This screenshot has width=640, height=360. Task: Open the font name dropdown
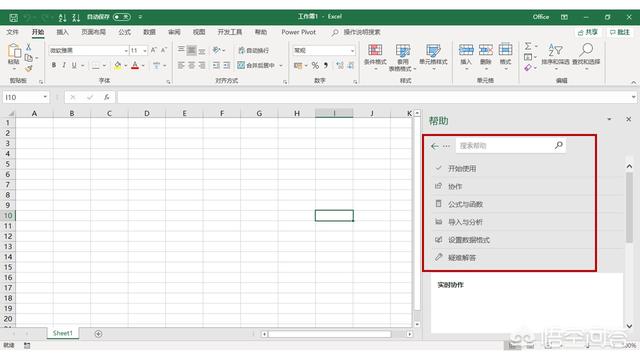(126, 51)
